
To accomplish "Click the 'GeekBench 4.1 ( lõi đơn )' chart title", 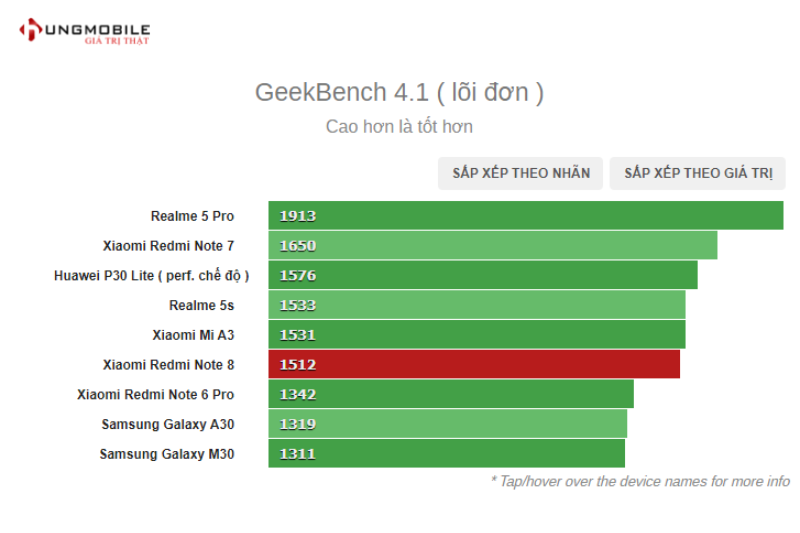I will 399,93.
